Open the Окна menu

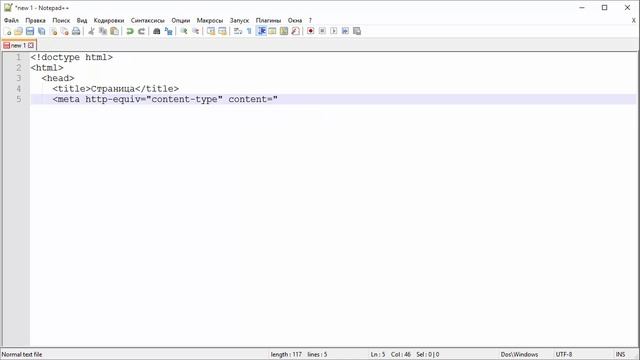pyautogui.click(x=295, y=20)
